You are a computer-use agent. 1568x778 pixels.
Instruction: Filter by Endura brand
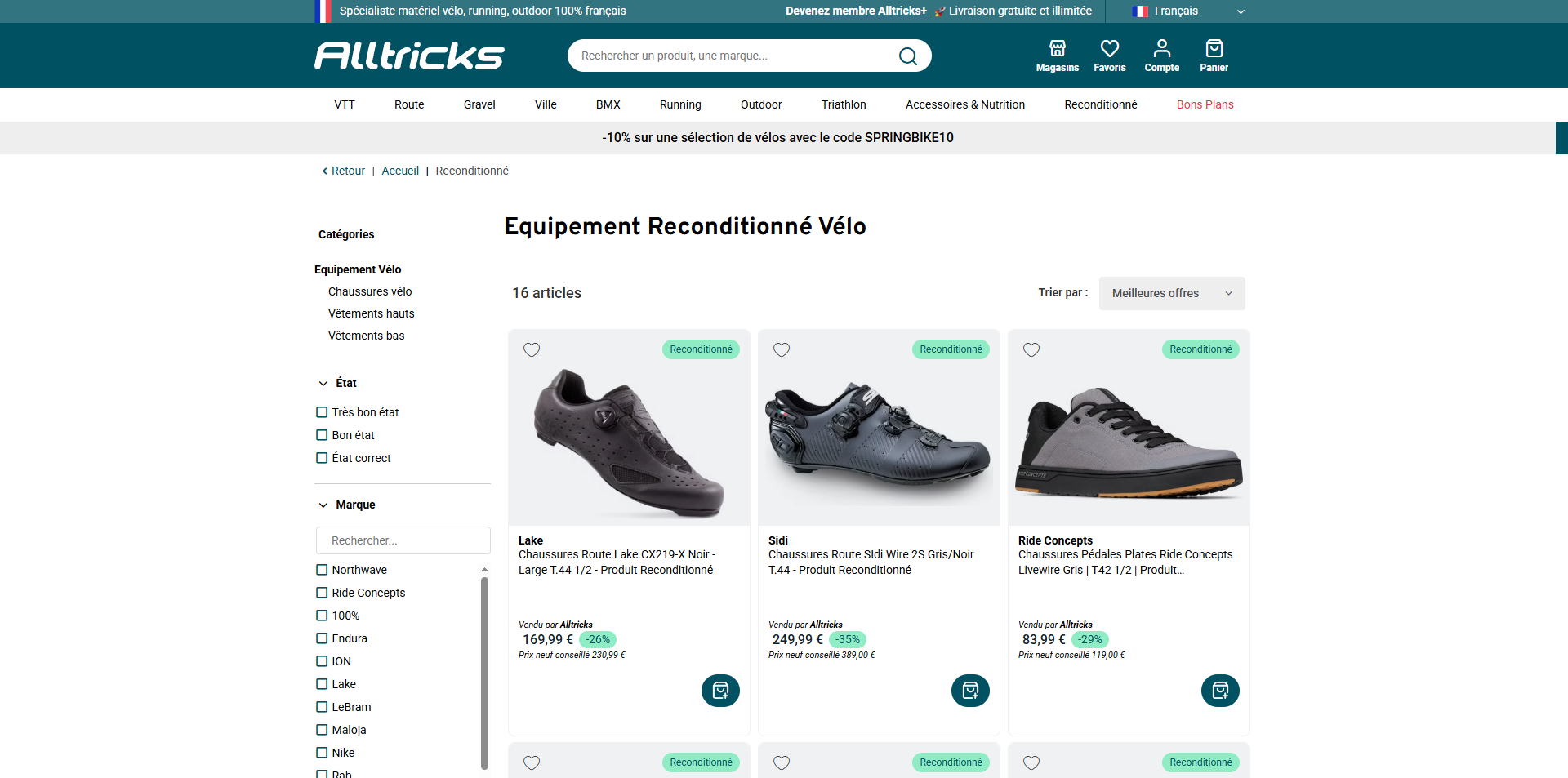tap(322, 638)
